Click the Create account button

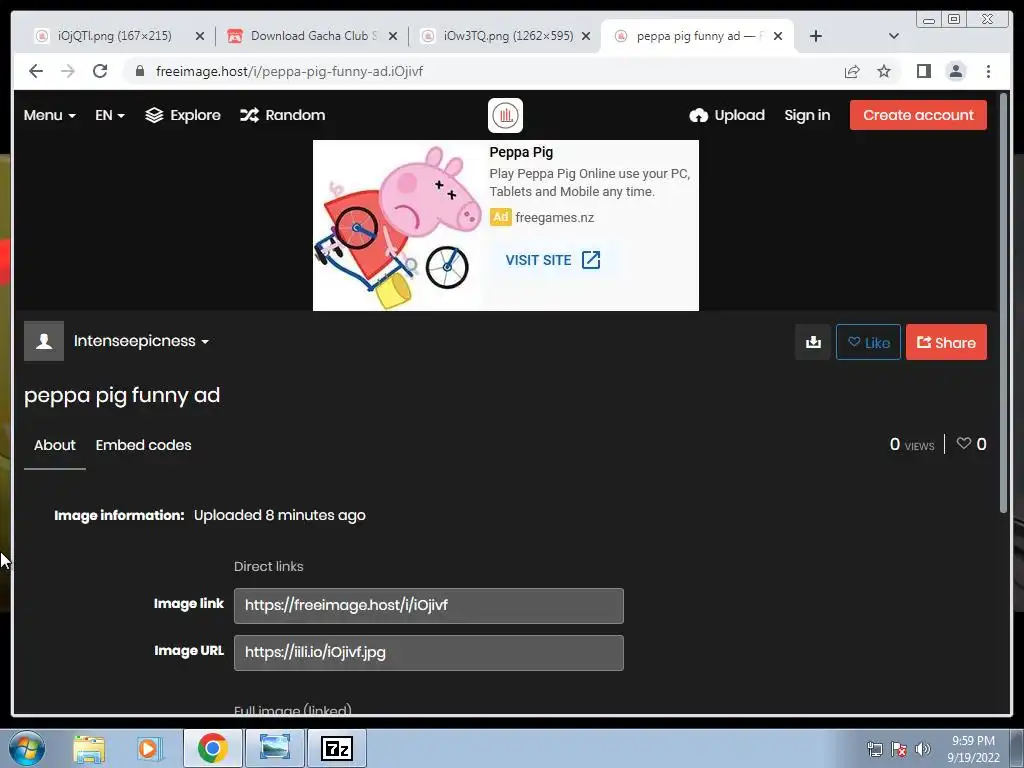pos(918,115)
